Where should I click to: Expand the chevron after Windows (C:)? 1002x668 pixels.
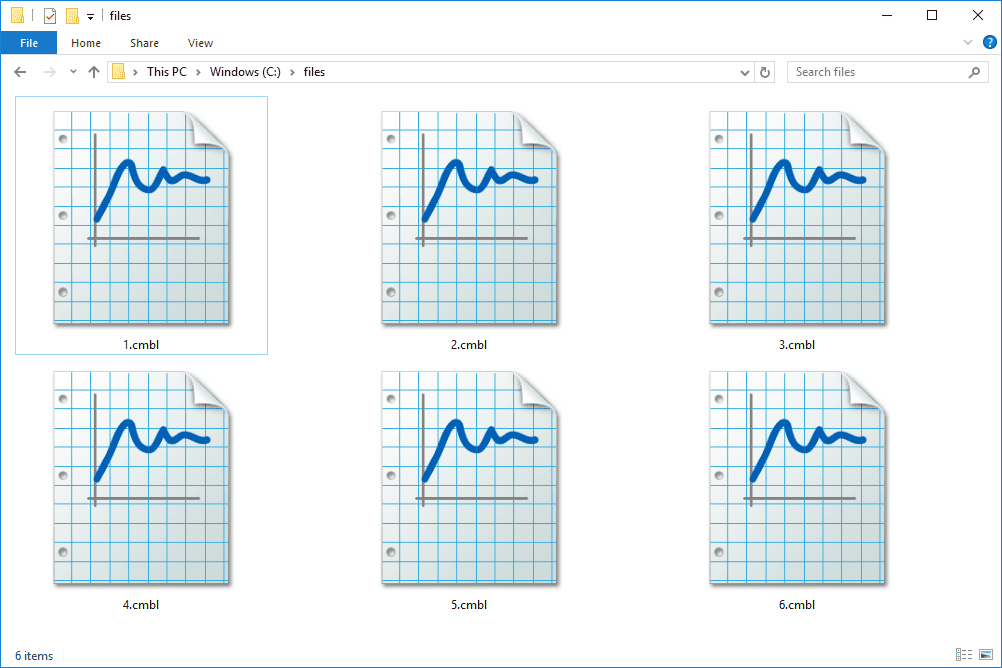point(292,72)
